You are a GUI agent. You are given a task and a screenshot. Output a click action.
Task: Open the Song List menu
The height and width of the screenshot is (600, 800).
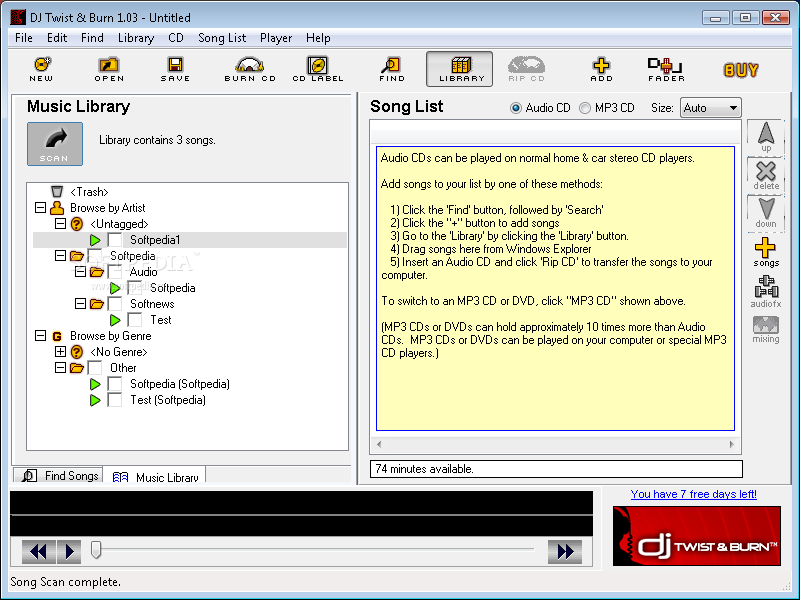coord(222,38)
